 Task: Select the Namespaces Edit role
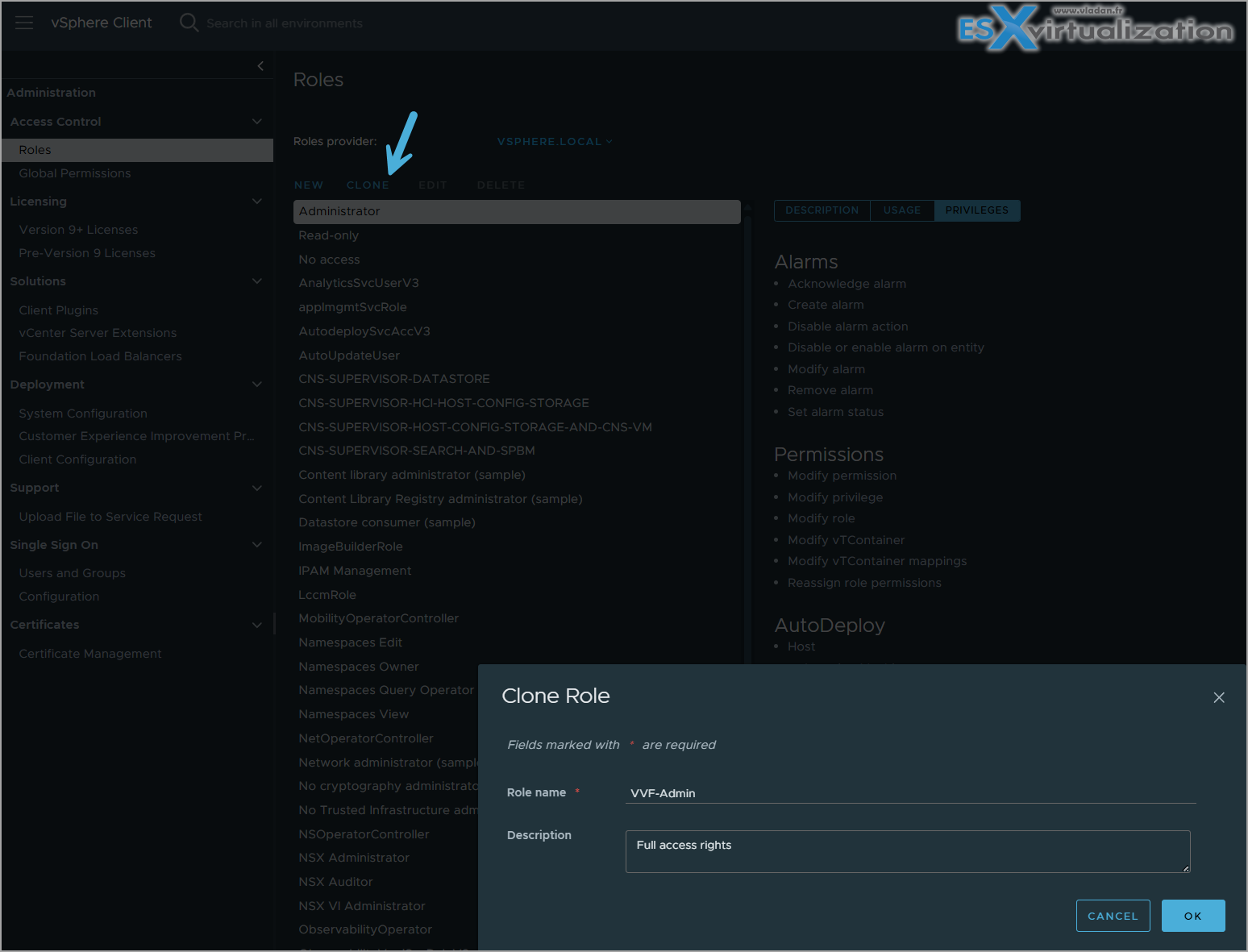pyautogui.click(x=351, y=642)
